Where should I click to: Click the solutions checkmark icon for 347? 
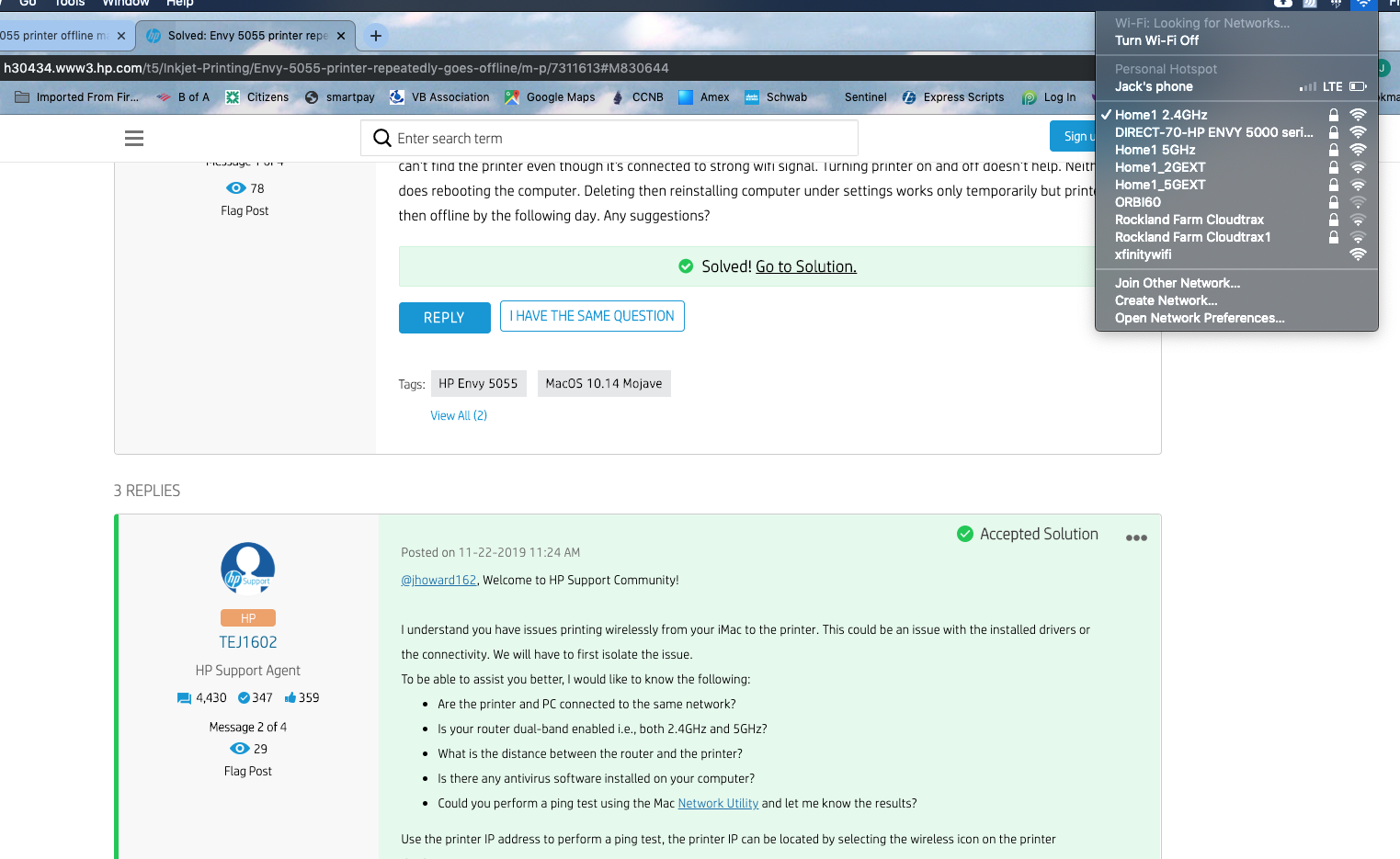244,698
